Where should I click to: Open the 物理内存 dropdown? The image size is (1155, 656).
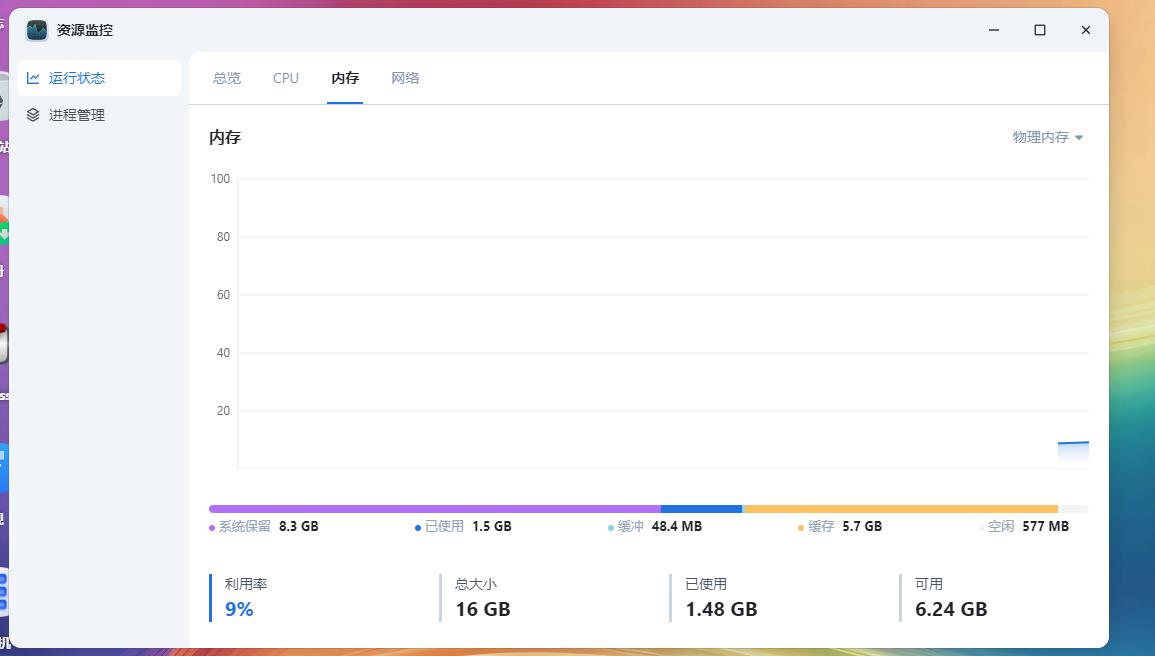1047,137
